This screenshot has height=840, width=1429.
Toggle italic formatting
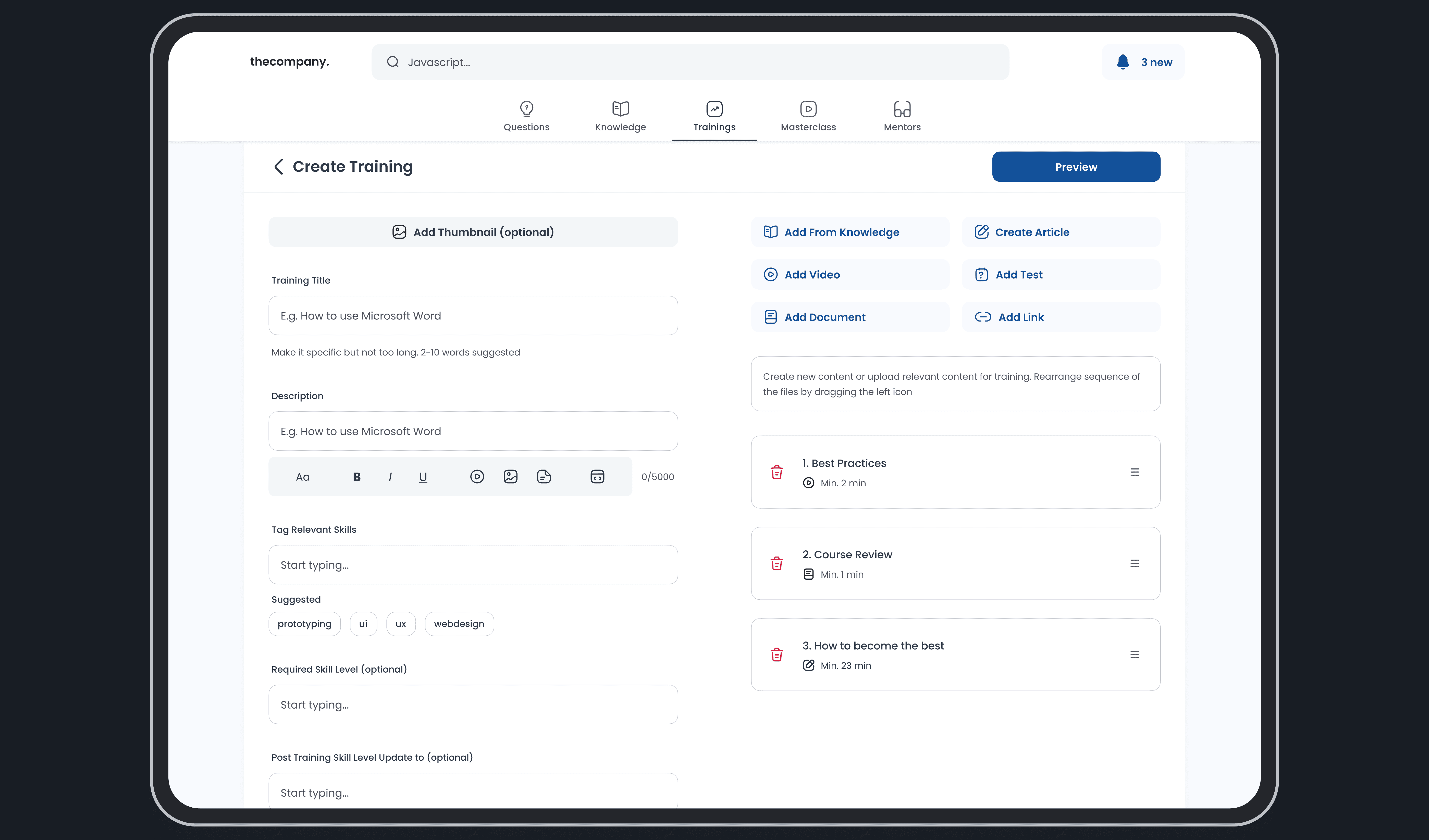[390, 477]
